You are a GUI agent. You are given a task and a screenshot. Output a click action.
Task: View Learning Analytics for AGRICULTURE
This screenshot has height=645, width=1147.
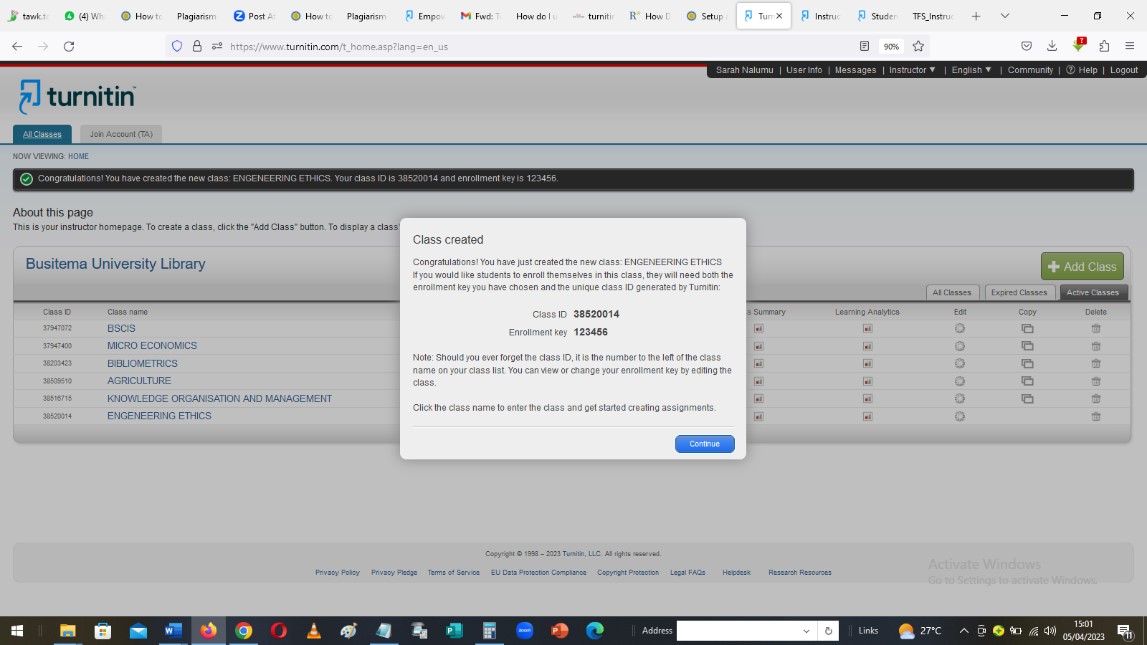coord(867,381)
